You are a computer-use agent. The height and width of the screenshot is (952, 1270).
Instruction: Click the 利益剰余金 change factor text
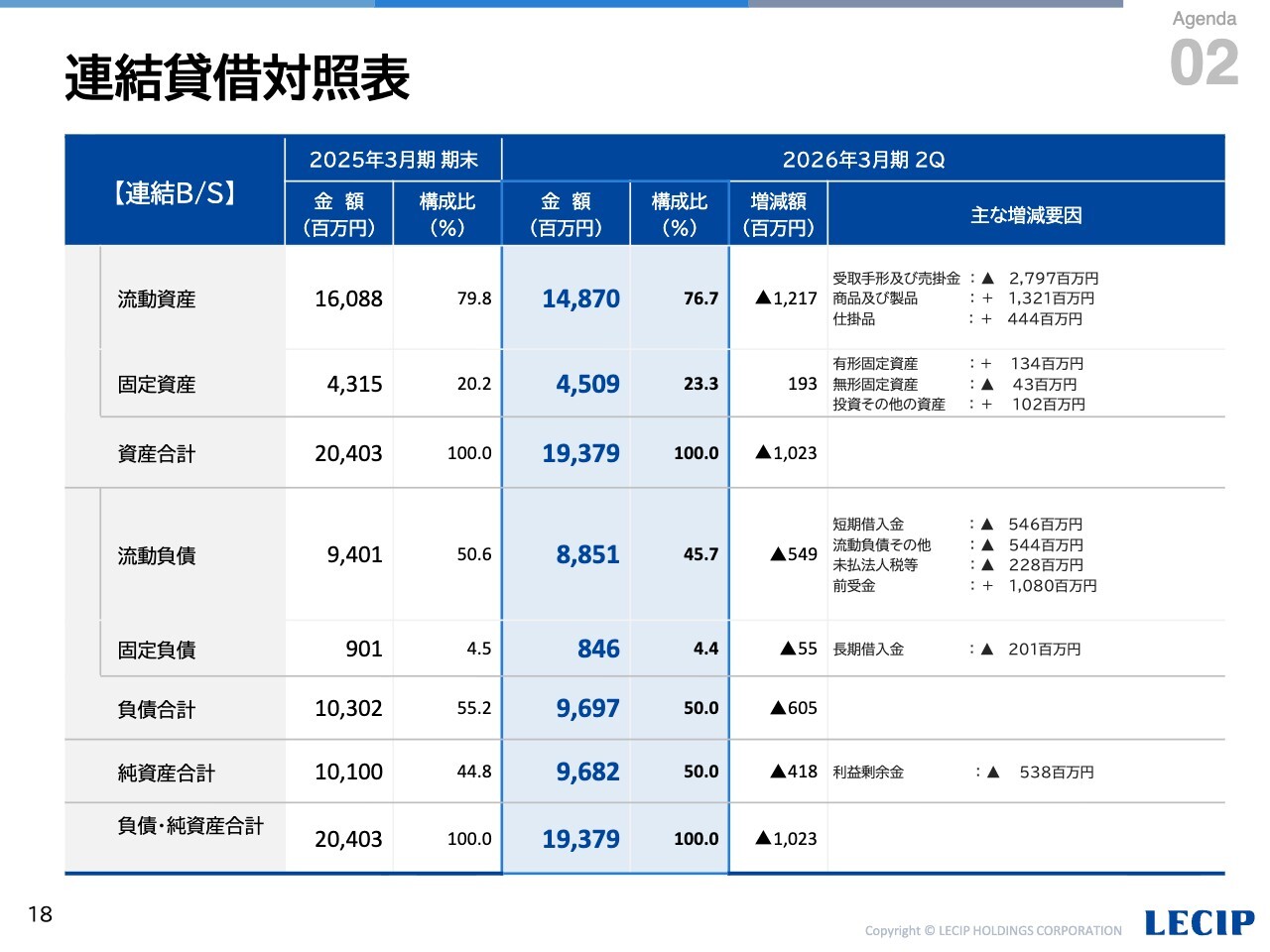pos(868,773)
